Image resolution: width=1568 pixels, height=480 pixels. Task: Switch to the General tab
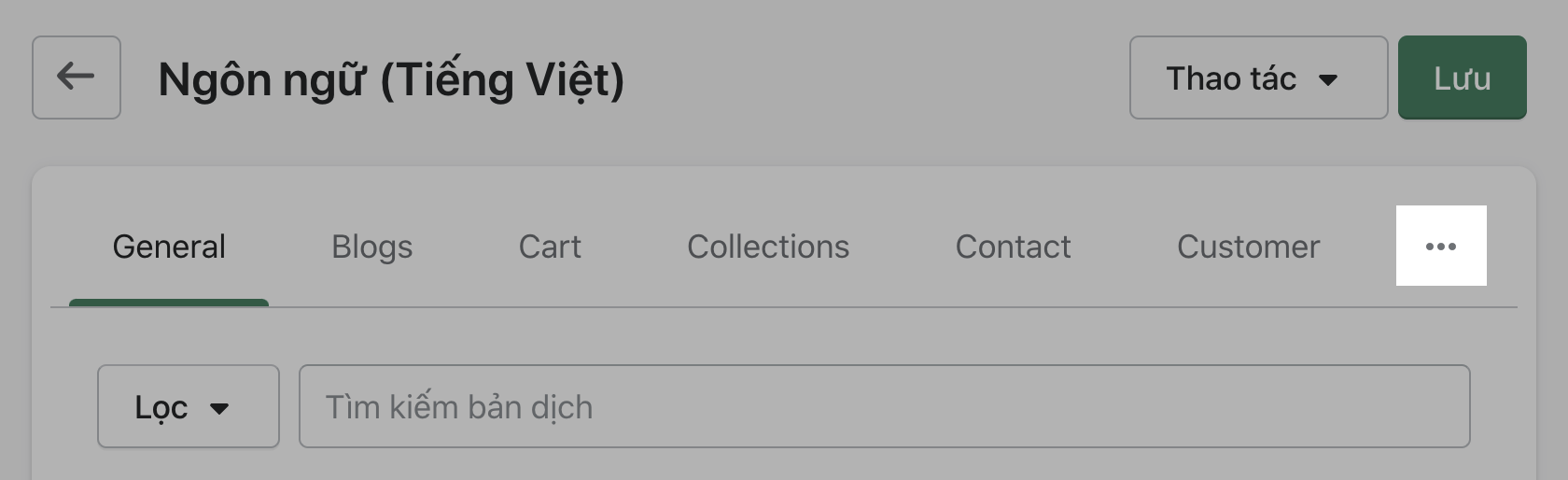tap(169, 247)
